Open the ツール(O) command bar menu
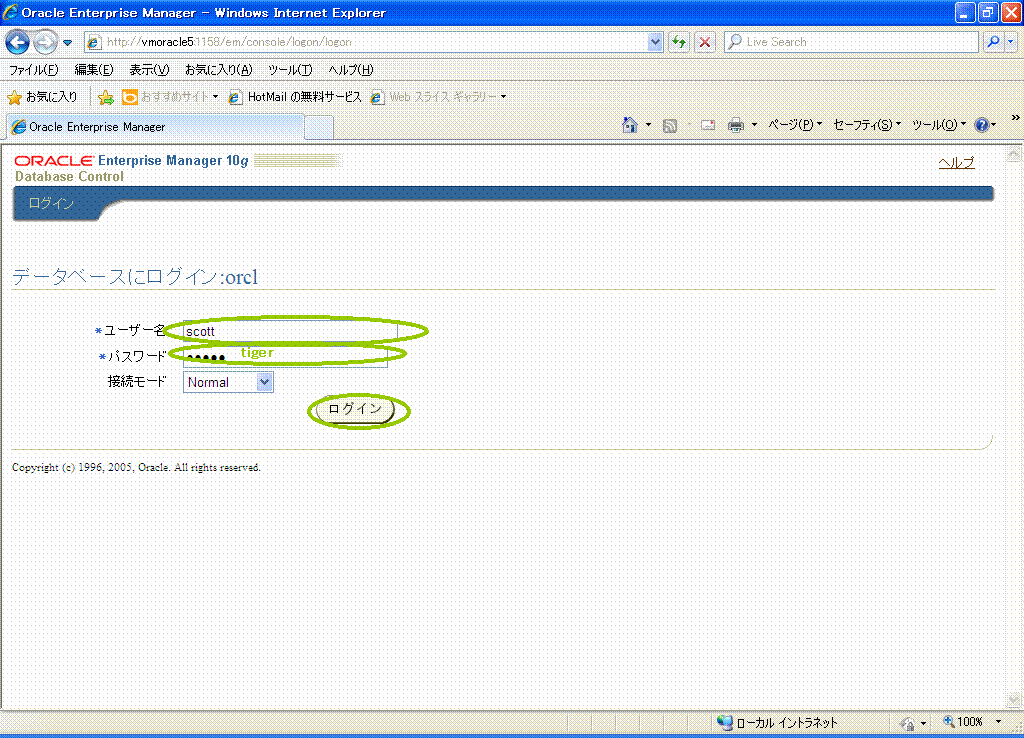Image resolution: width=1024 pixels, height=738 pixels. click(x=938, y=125)
